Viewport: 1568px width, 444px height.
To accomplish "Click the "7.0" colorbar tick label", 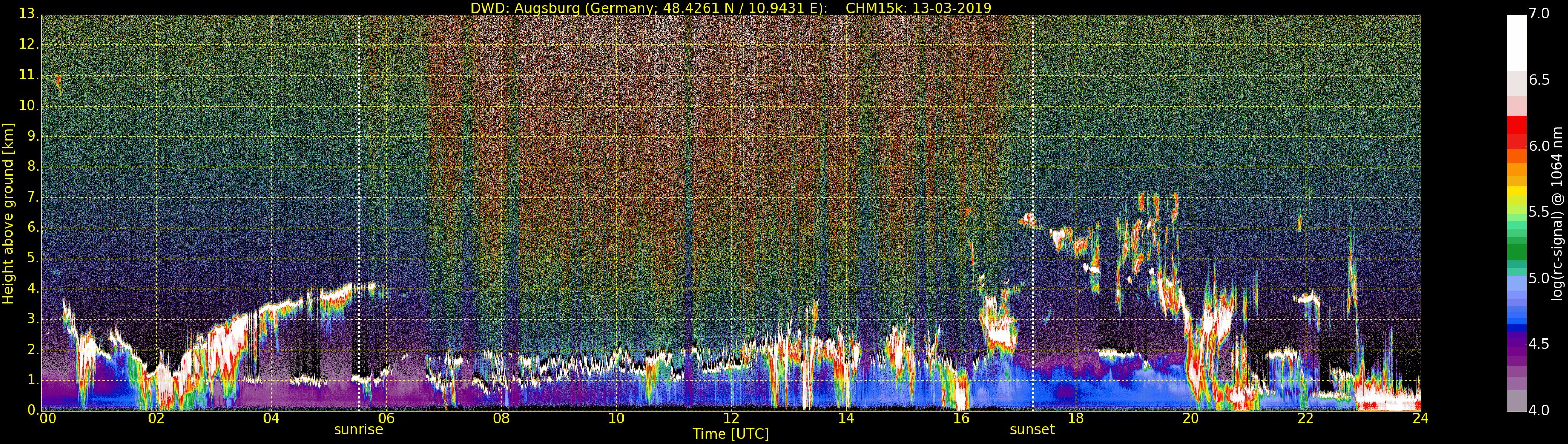I will coord(1539,14).
